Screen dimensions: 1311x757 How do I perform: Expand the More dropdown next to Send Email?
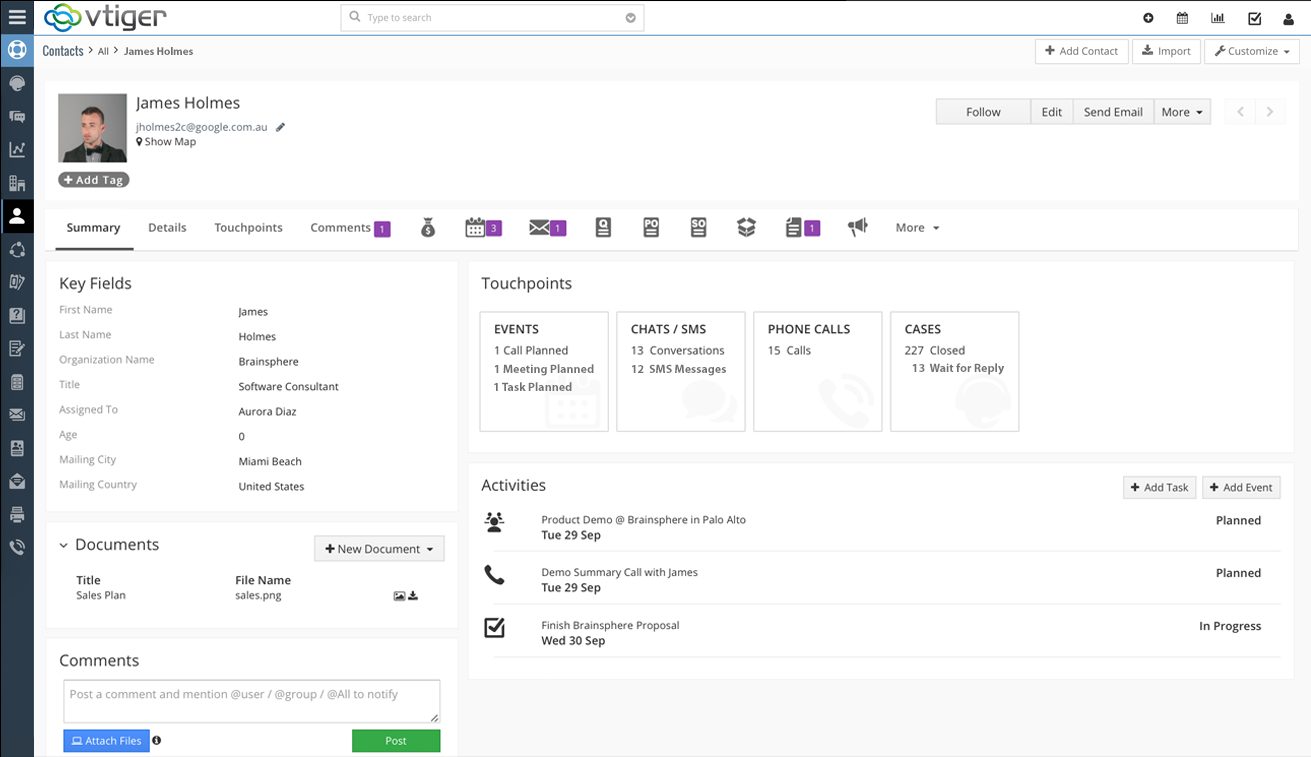pyautogui.click(x=1182, y=112)
